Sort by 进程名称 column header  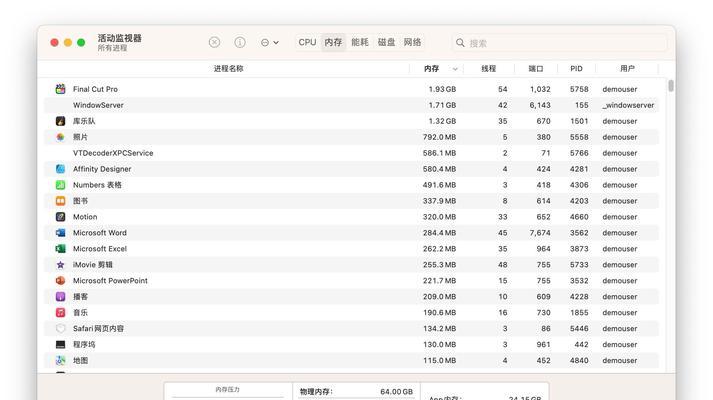[228, 69]
